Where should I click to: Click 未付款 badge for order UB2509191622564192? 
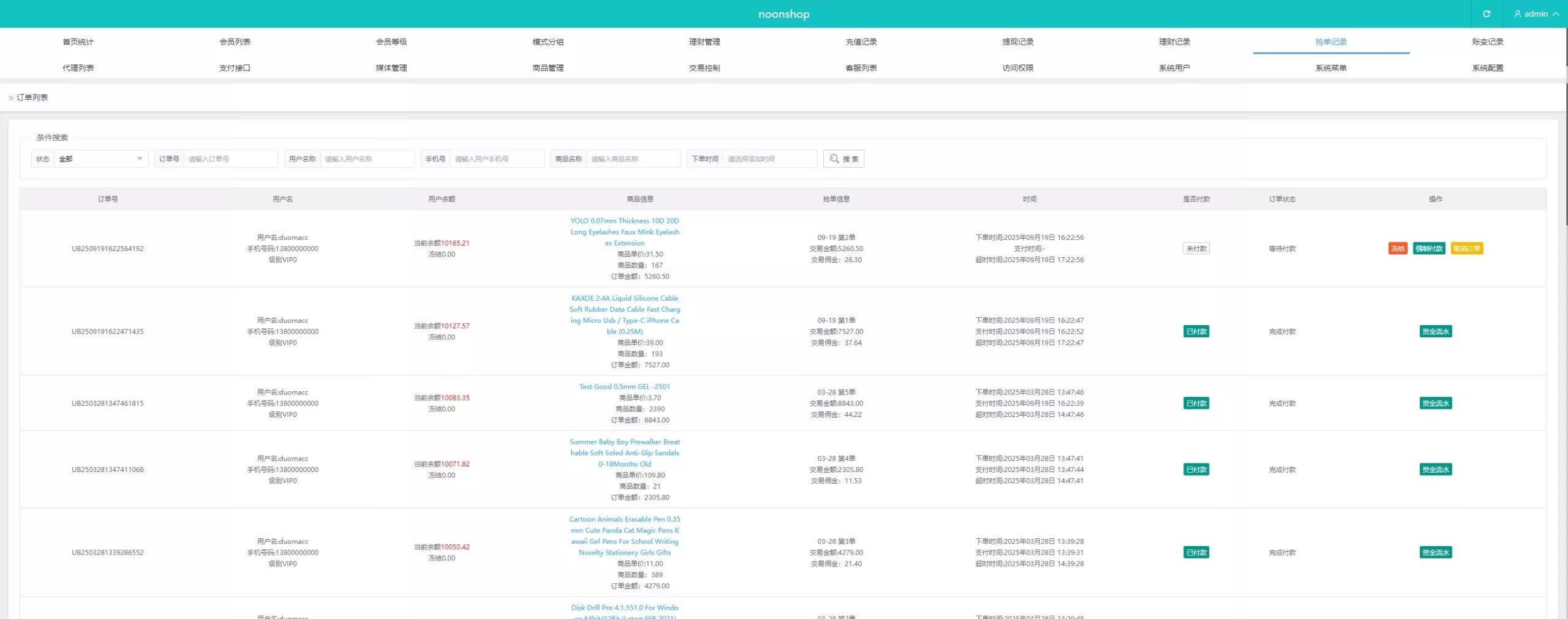(x=1196, y=249)
